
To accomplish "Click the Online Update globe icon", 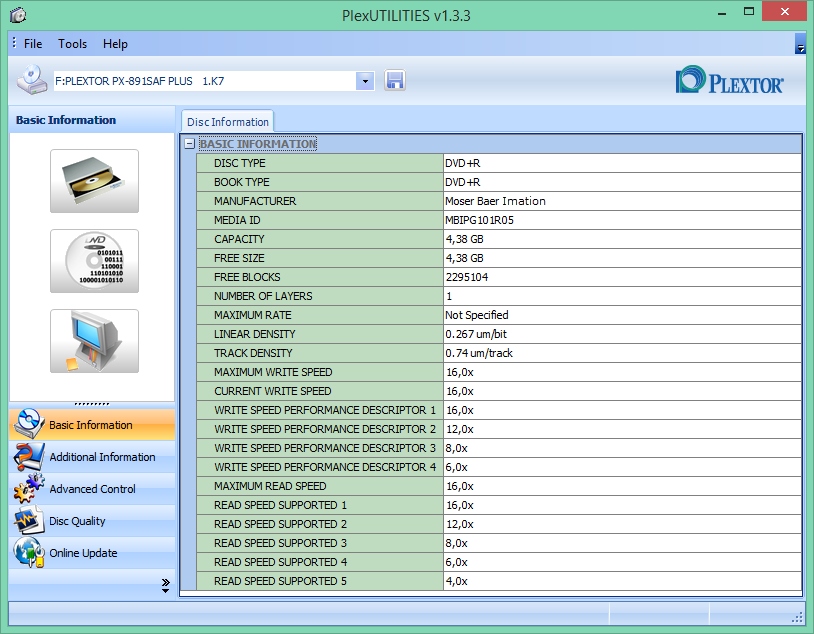I will [x=27, y=553].
